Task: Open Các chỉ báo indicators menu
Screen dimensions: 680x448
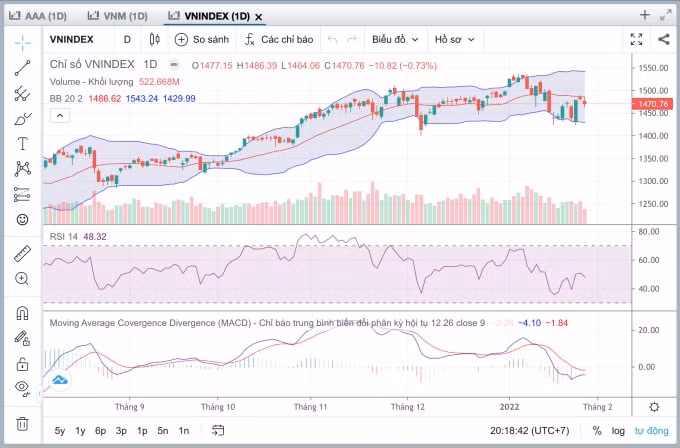Action: [x=279, y=39]
